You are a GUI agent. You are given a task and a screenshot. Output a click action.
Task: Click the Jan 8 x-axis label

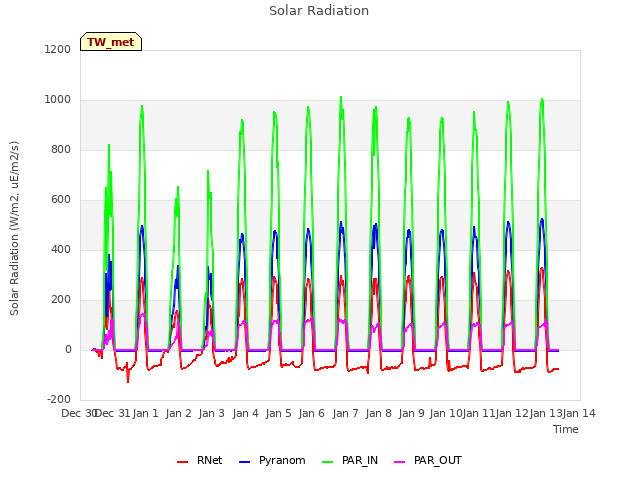tap(378, 413)
